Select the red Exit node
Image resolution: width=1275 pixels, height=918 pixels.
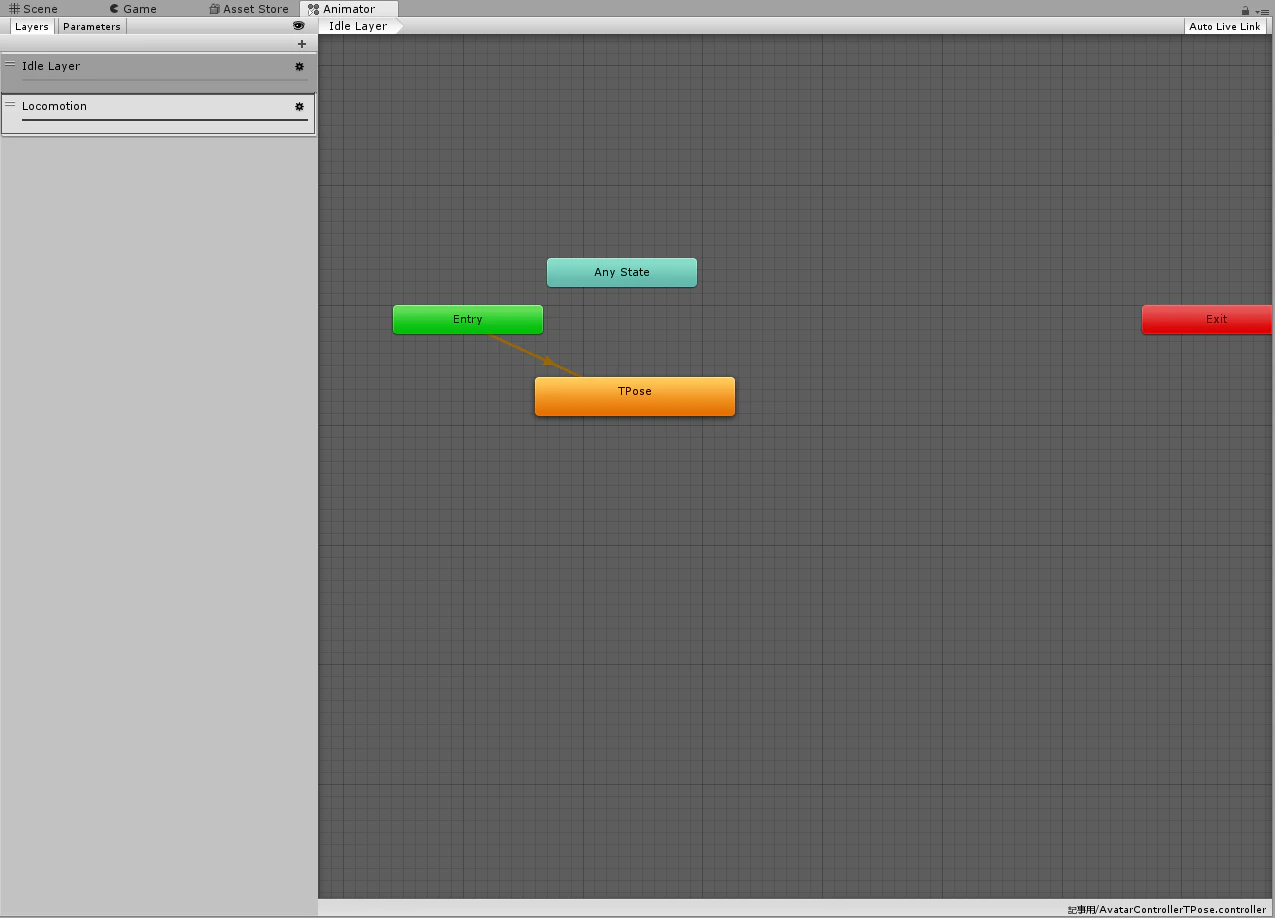tap(1207, 320)
